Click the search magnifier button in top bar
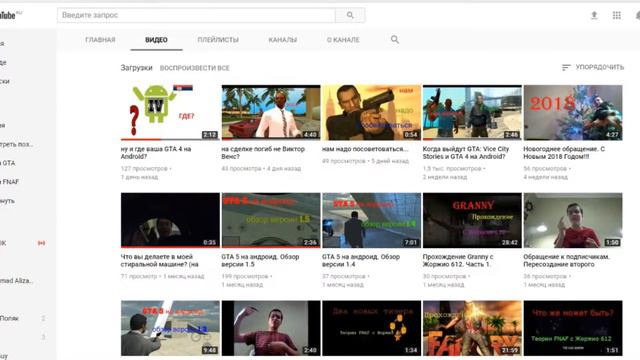 tap(350, 15)
